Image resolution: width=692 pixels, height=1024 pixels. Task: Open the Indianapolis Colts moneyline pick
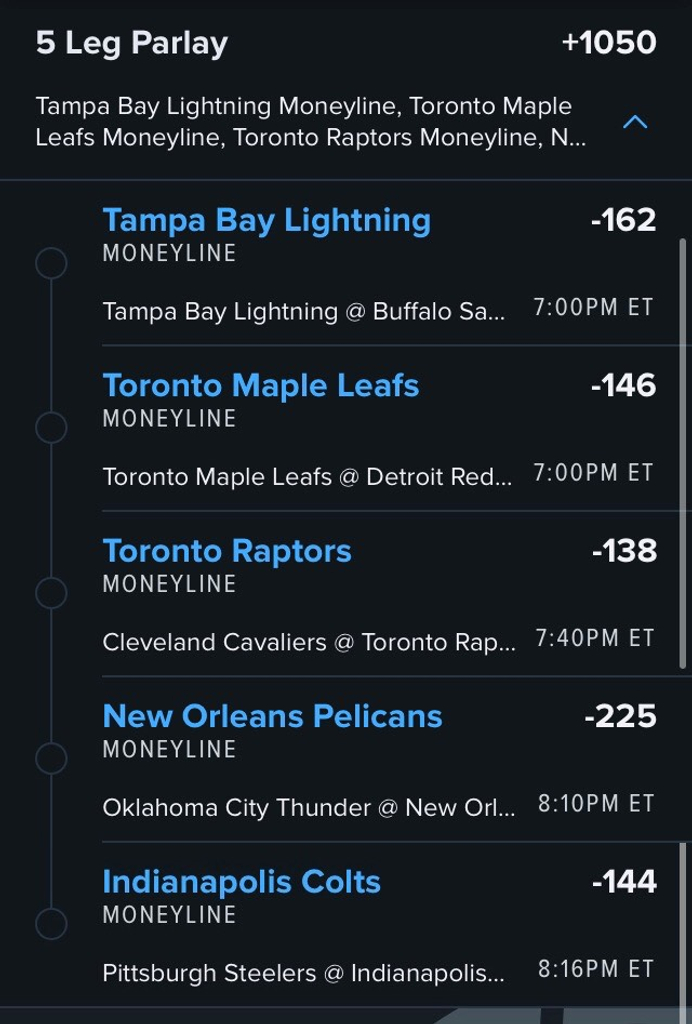241,882
